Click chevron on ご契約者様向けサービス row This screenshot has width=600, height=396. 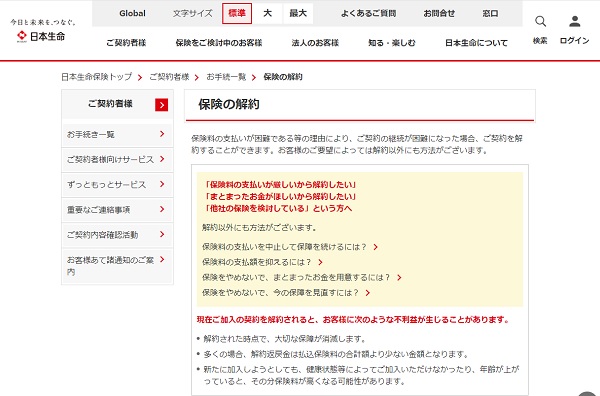(x=162, y=159)
